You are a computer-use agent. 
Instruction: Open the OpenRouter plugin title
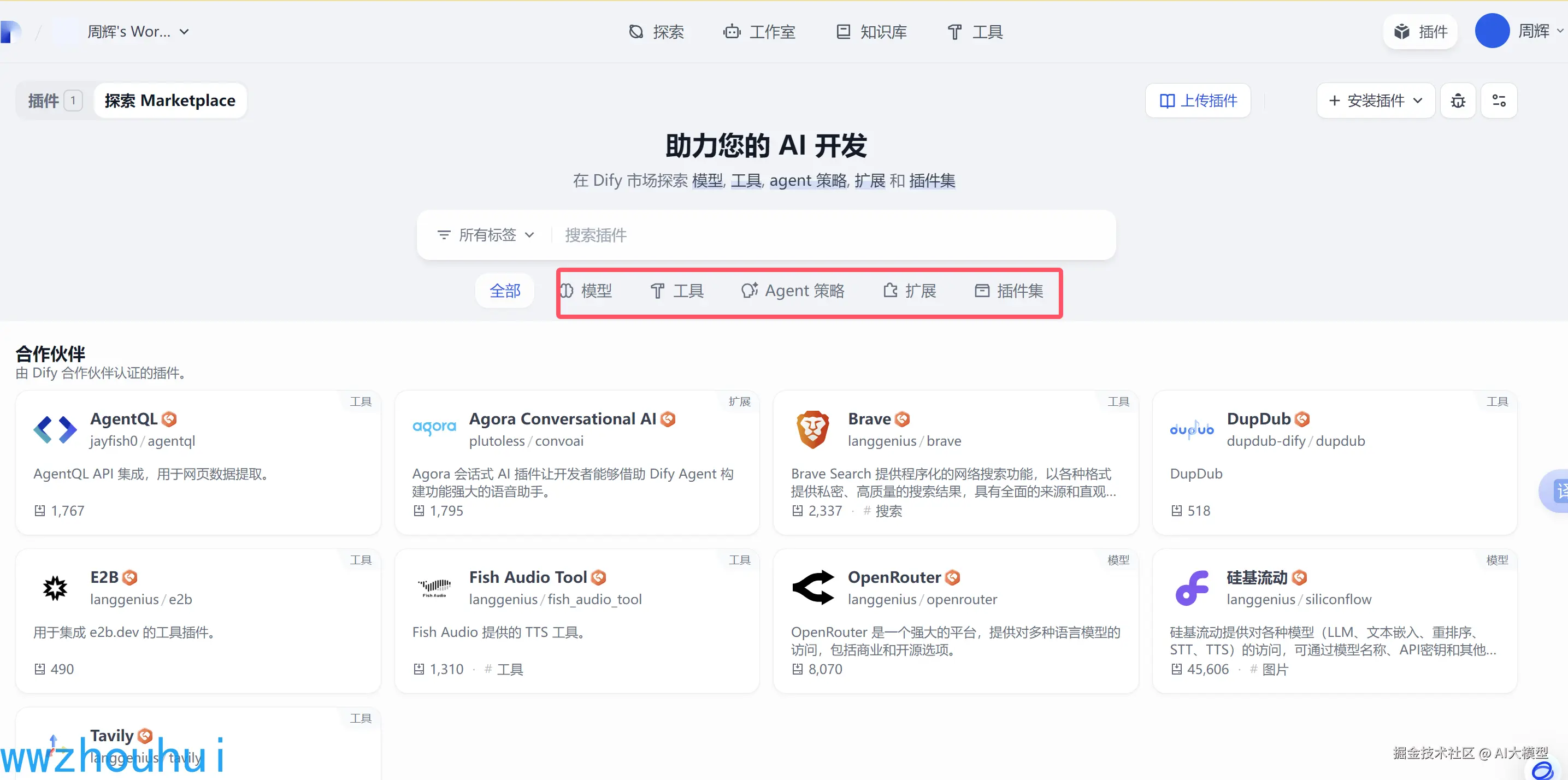coord(894,577)
